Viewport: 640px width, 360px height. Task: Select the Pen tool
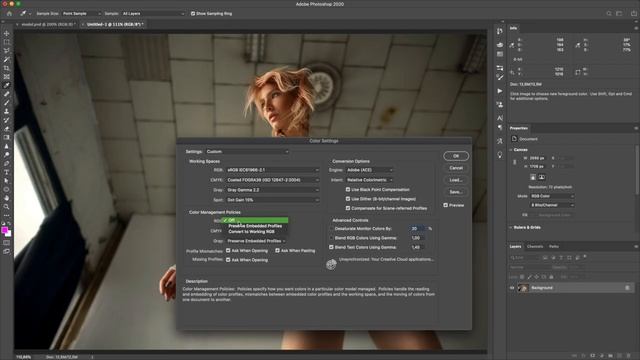pyautogui.click(x=7, y=163)
